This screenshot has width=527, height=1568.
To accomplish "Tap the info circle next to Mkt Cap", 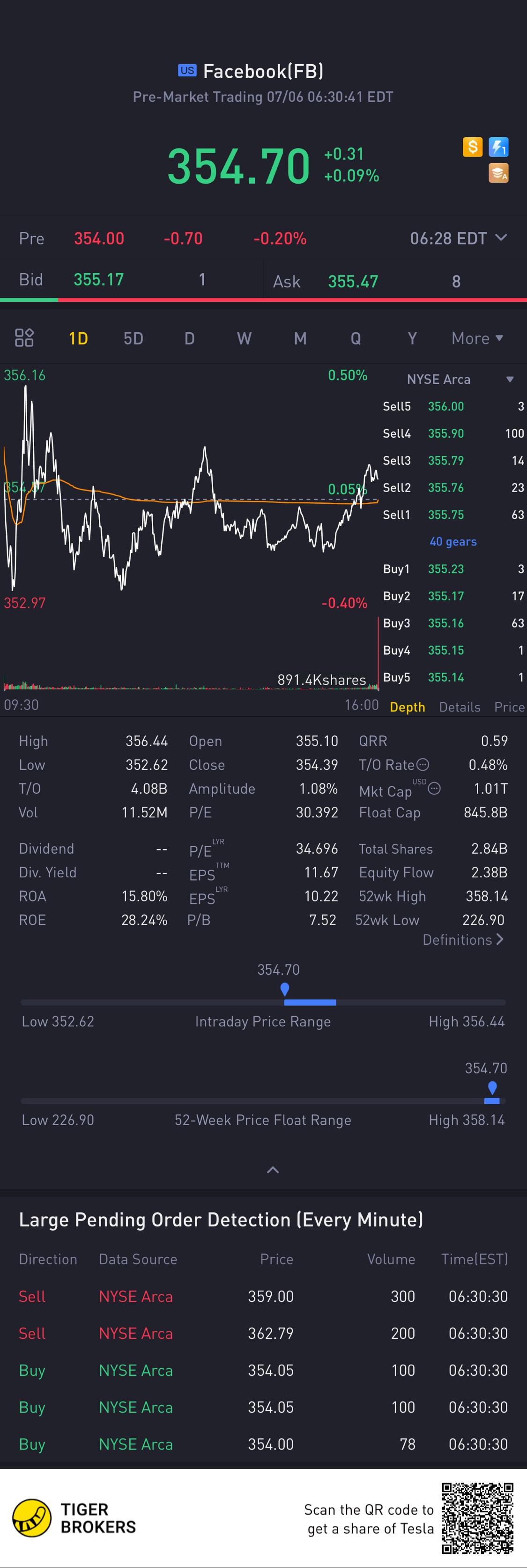I will click(434, 789).
